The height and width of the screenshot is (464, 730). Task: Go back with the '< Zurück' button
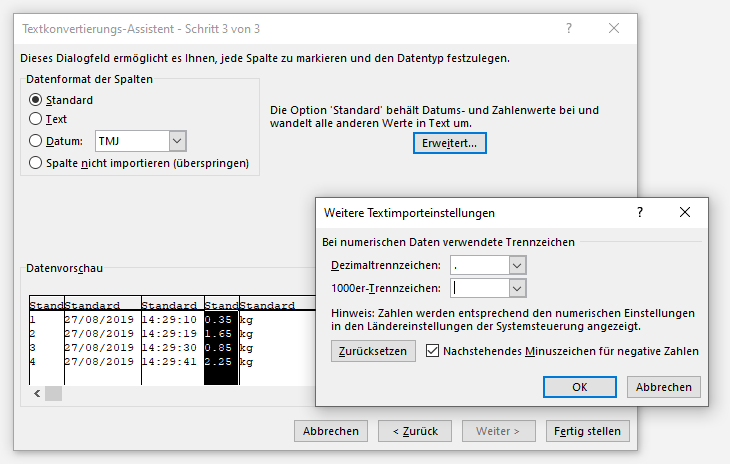point(415,431)
